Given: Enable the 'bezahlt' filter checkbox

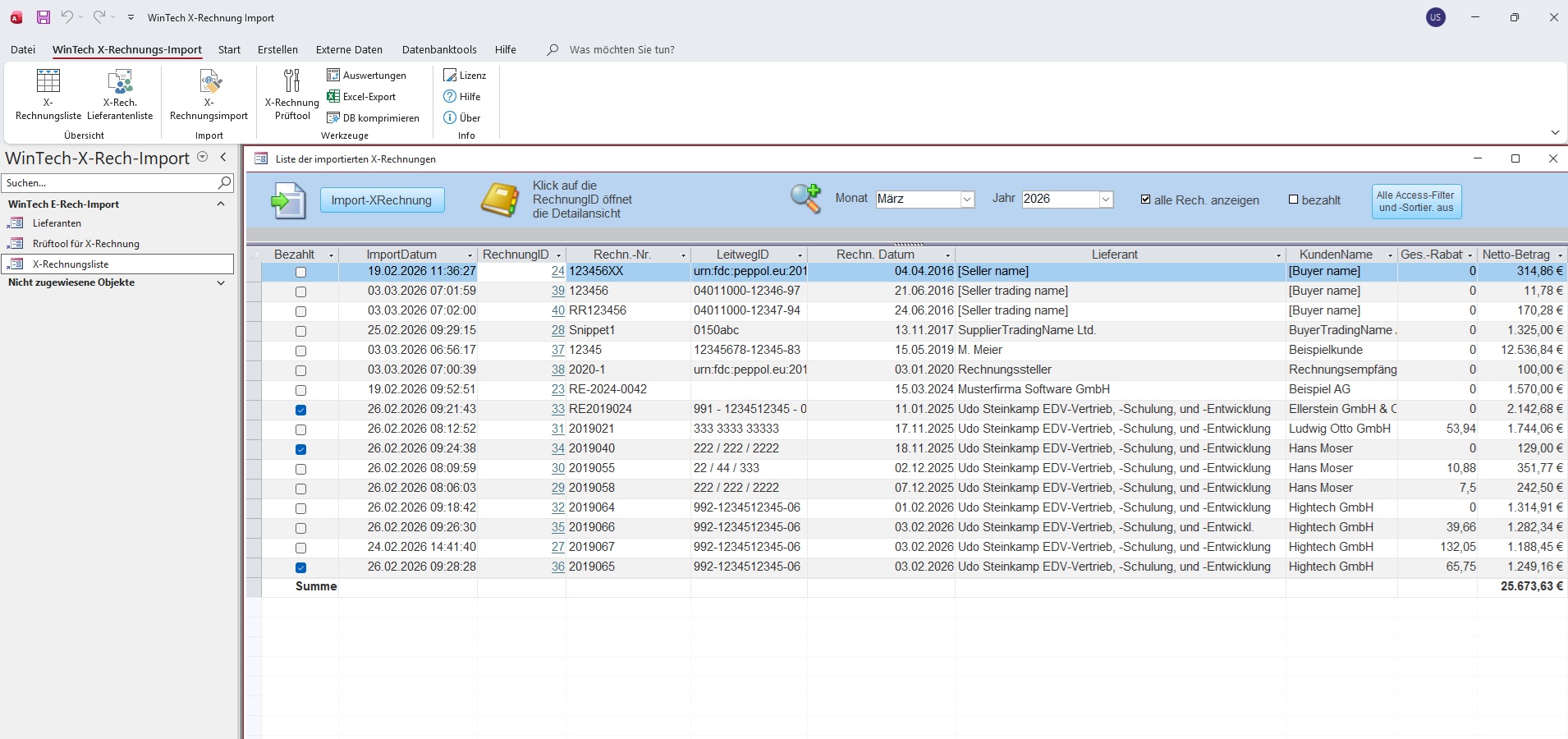Looking at the screenshot, I should 1294,200.
